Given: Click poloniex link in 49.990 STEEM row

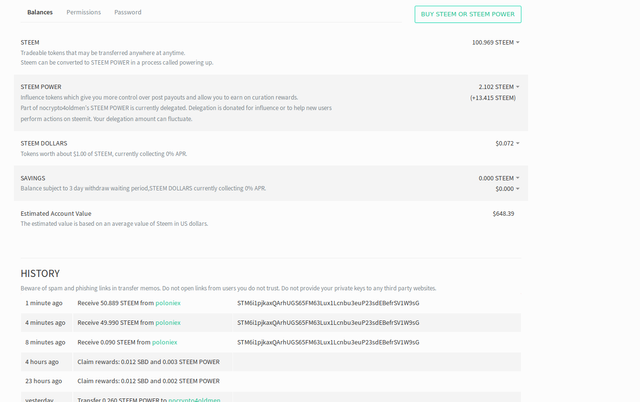Looking at the screenshot, I should tap(167, 323).
